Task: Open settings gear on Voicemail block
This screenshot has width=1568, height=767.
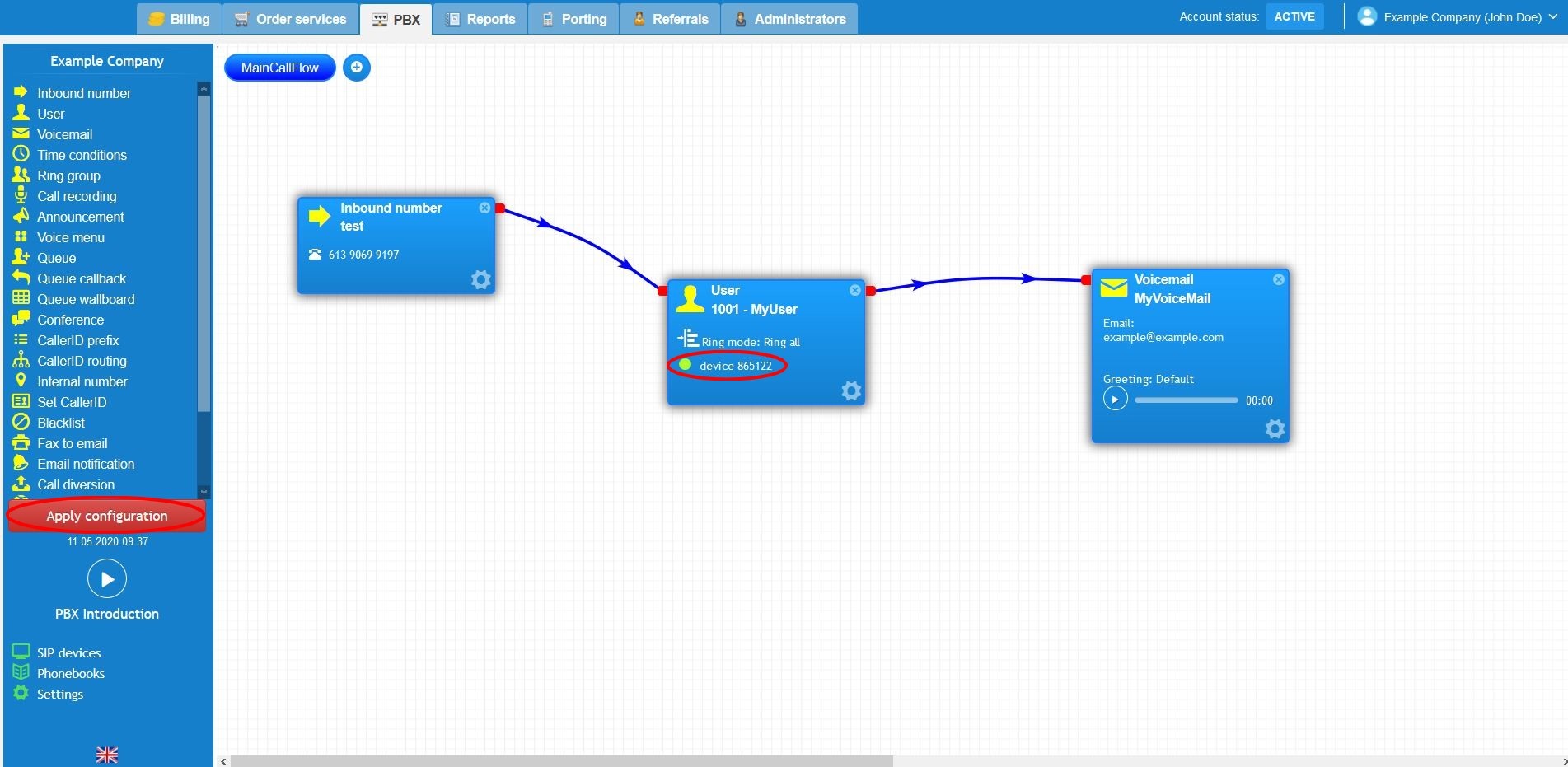Action: pyautogui.click(x=1275, y=429)
